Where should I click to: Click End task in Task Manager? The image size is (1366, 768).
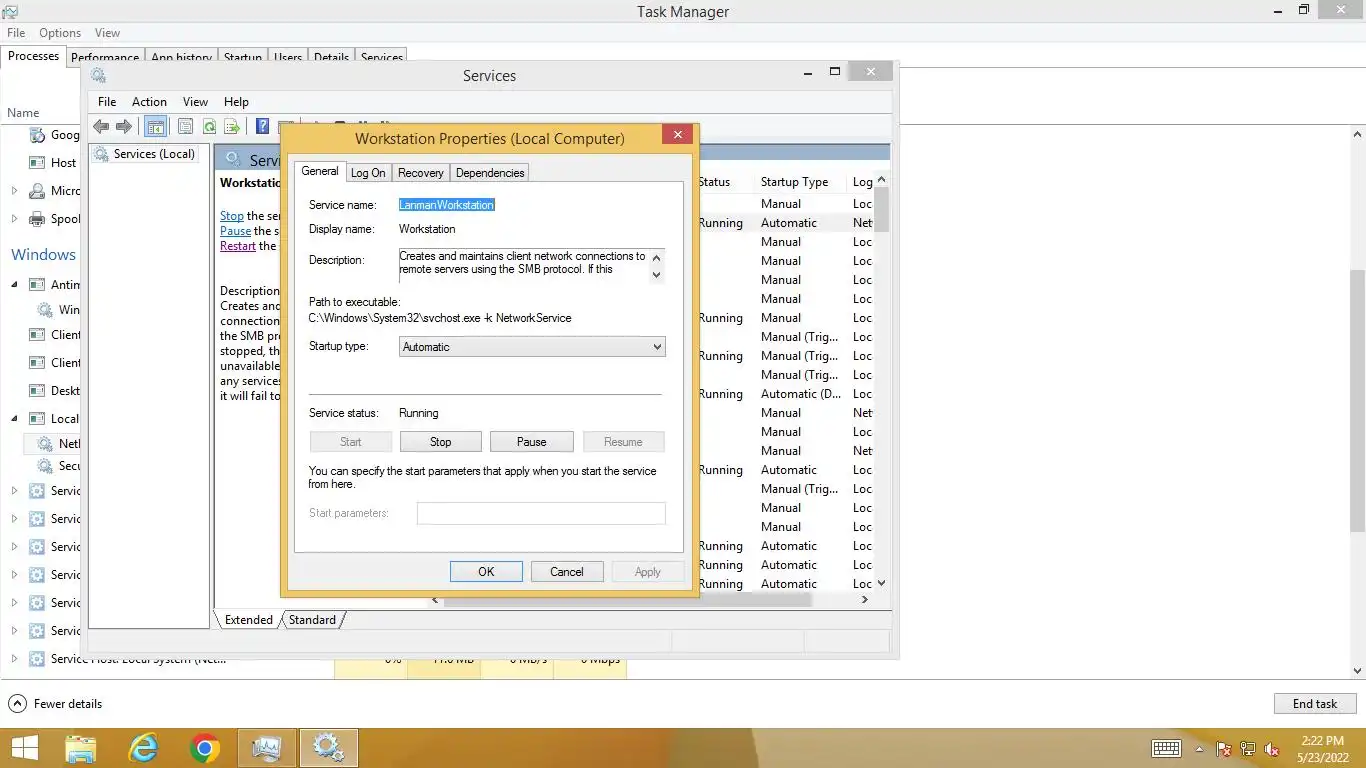coord(1315,704)
